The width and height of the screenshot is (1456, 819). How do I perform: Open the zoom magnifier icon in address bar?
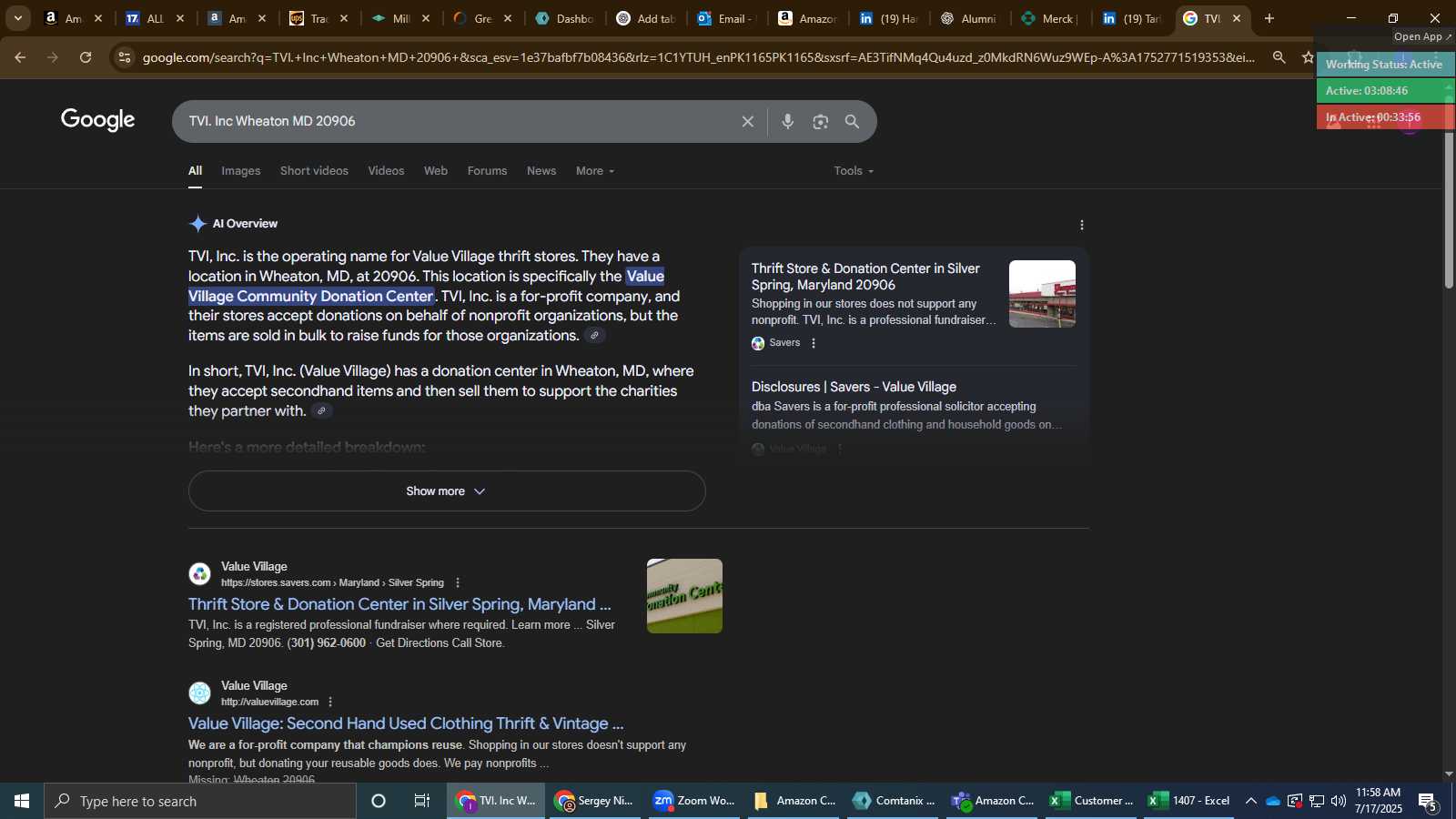1279,57
